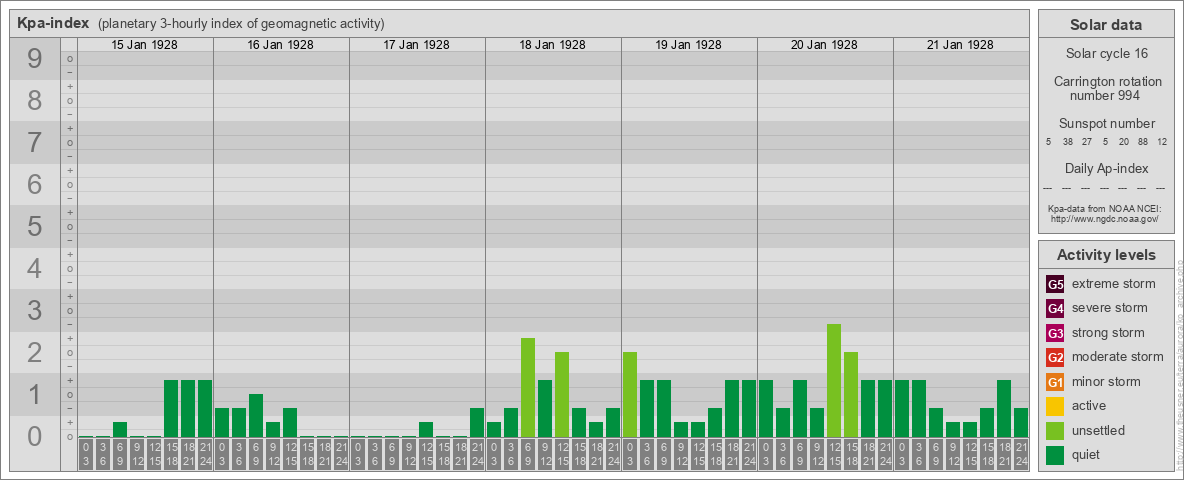The height and width of the screenshot is (480, 1184).
Task: Click the Activity levels panel heading
Action: (1105, 255)
